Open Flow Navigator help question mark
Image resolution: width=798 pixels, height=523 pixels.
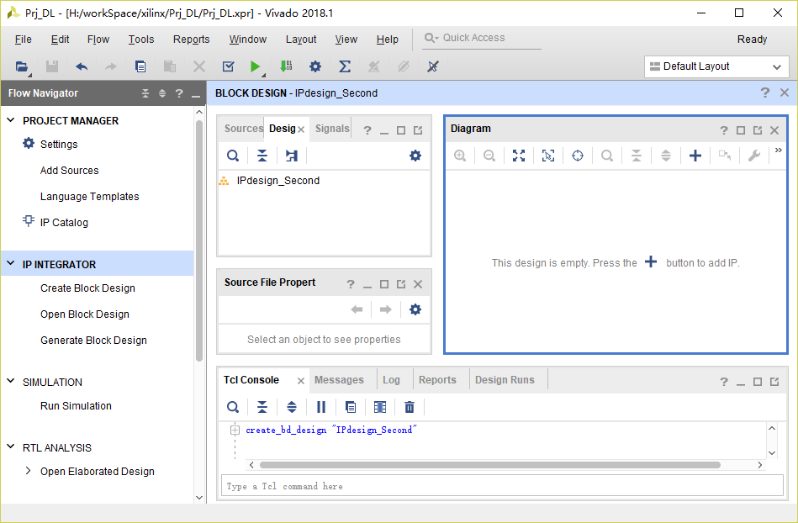click(179, 93)
